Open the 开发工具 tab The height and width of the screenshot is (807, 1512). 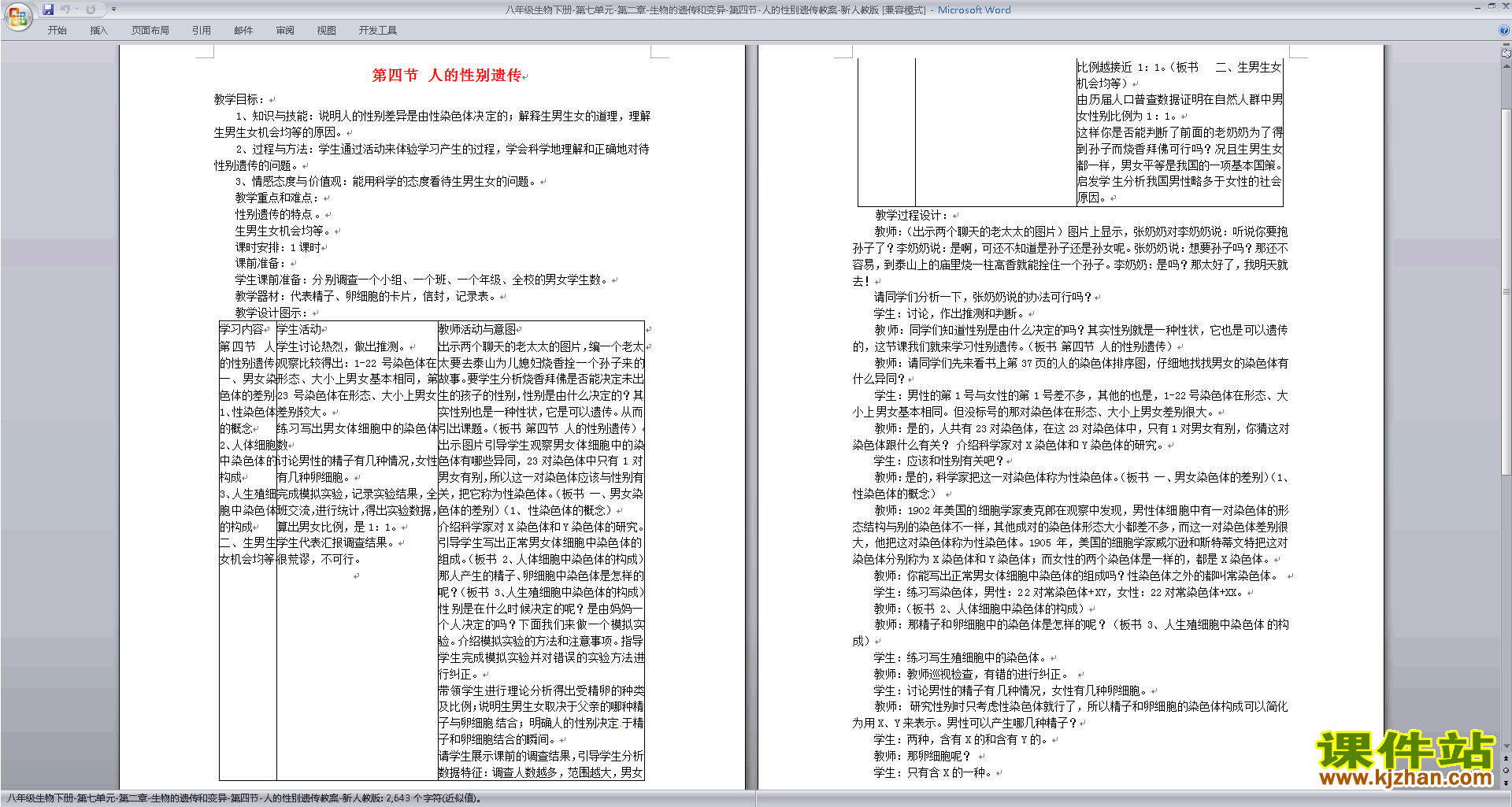pos(378,31)
